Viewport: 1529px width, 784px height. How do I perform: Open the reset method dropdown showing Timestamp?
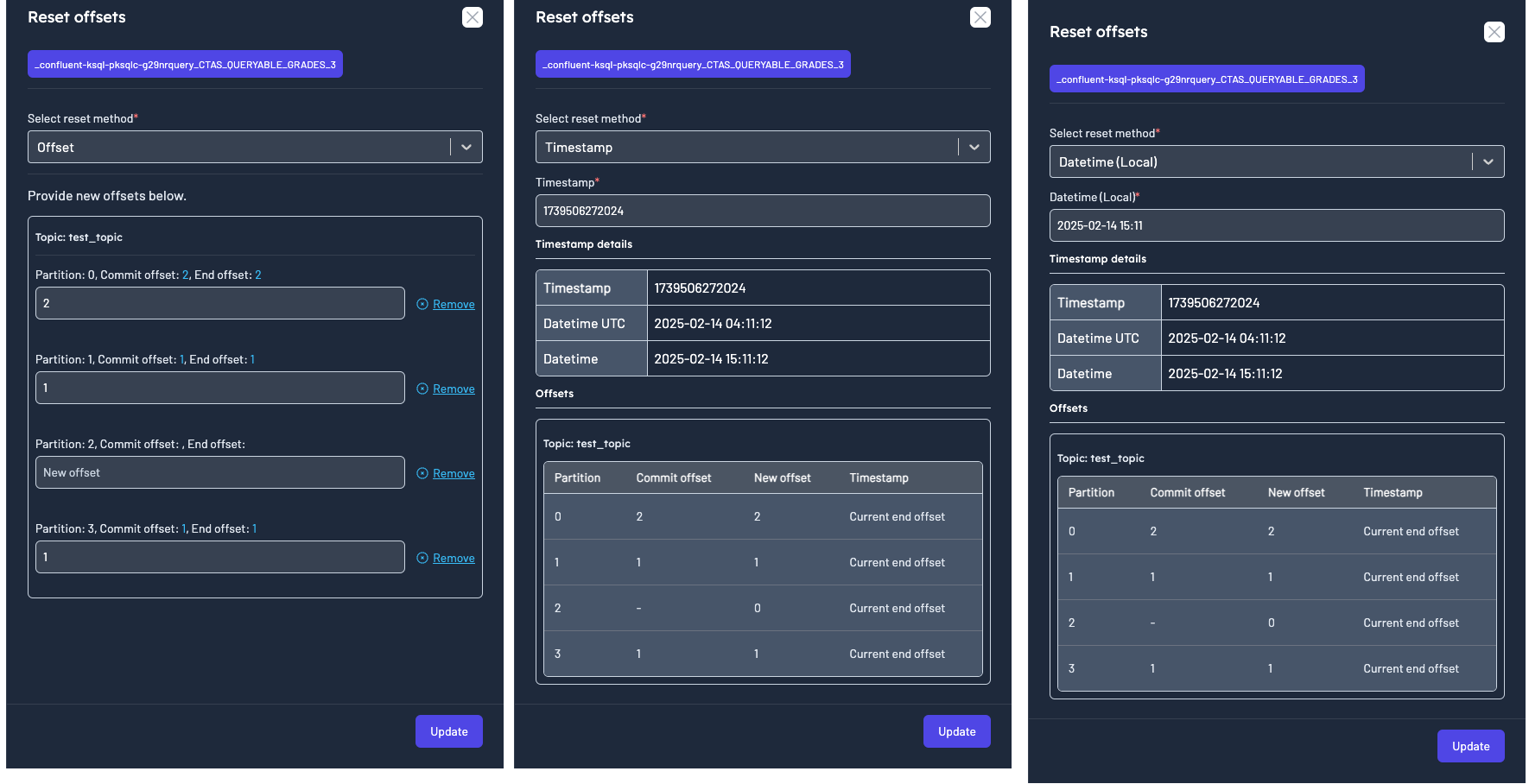click(763, 147)
